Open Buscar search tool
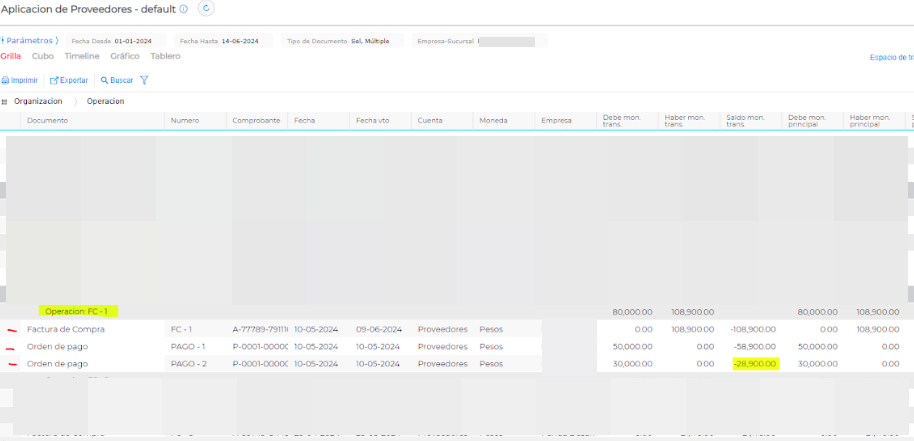914x441 pixels. point(117,80)
